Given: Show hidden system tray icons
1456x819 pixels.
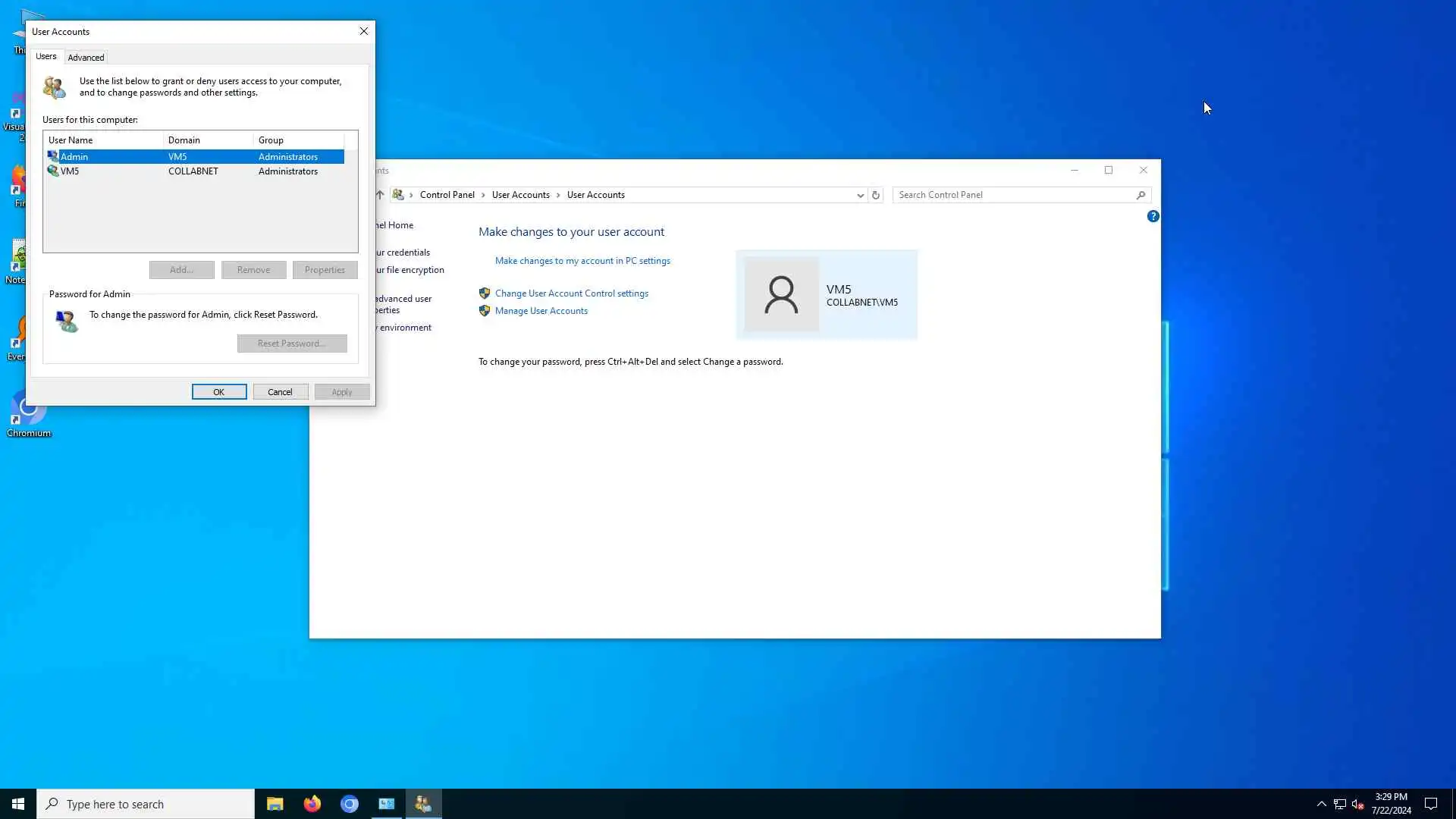Looking at the screenshot, I should 1321,804.
